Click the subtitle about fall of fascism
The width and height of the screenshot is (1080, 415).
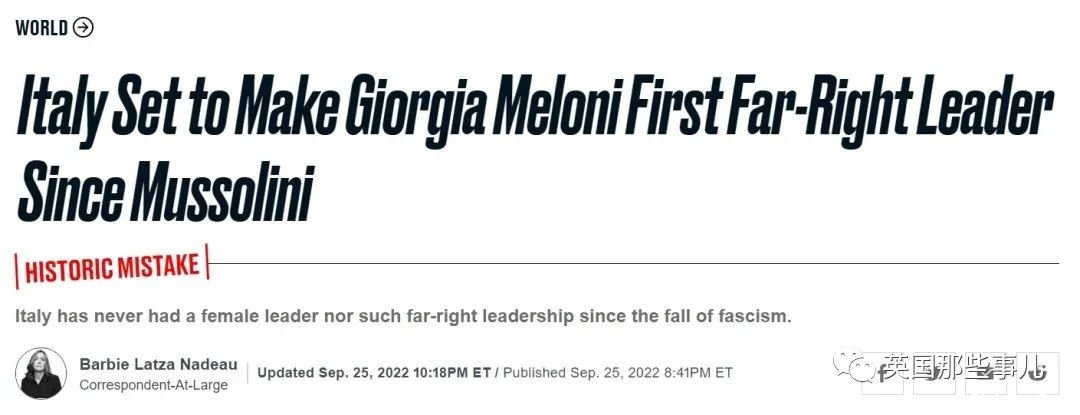[x=404, y=317]
